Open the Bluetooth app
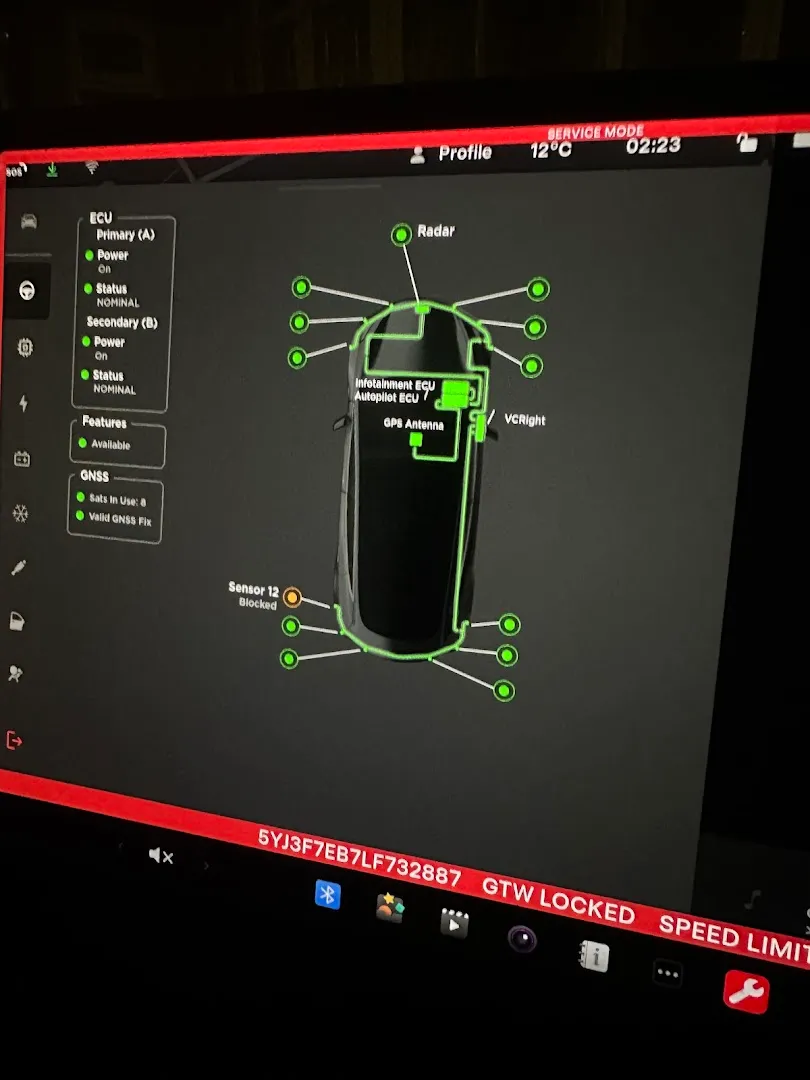This screenshot has height=1080, width=810. click(x=327, y=893)
